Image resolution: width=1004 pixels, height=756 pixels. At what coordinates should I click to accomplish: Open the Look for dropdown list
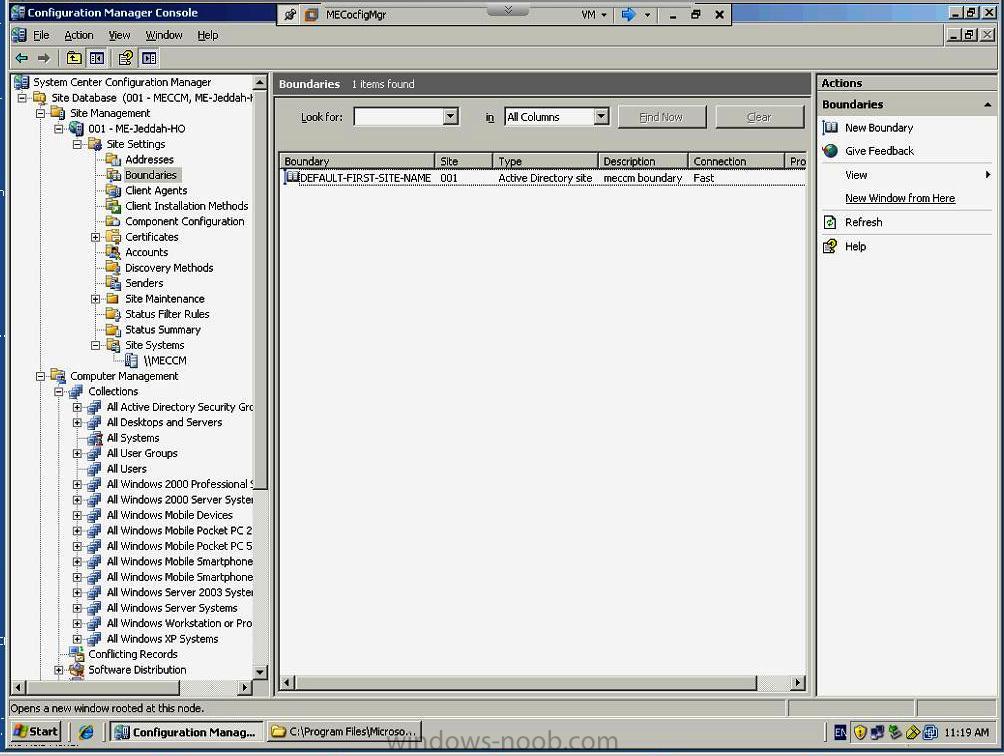[x=451, y=117]
